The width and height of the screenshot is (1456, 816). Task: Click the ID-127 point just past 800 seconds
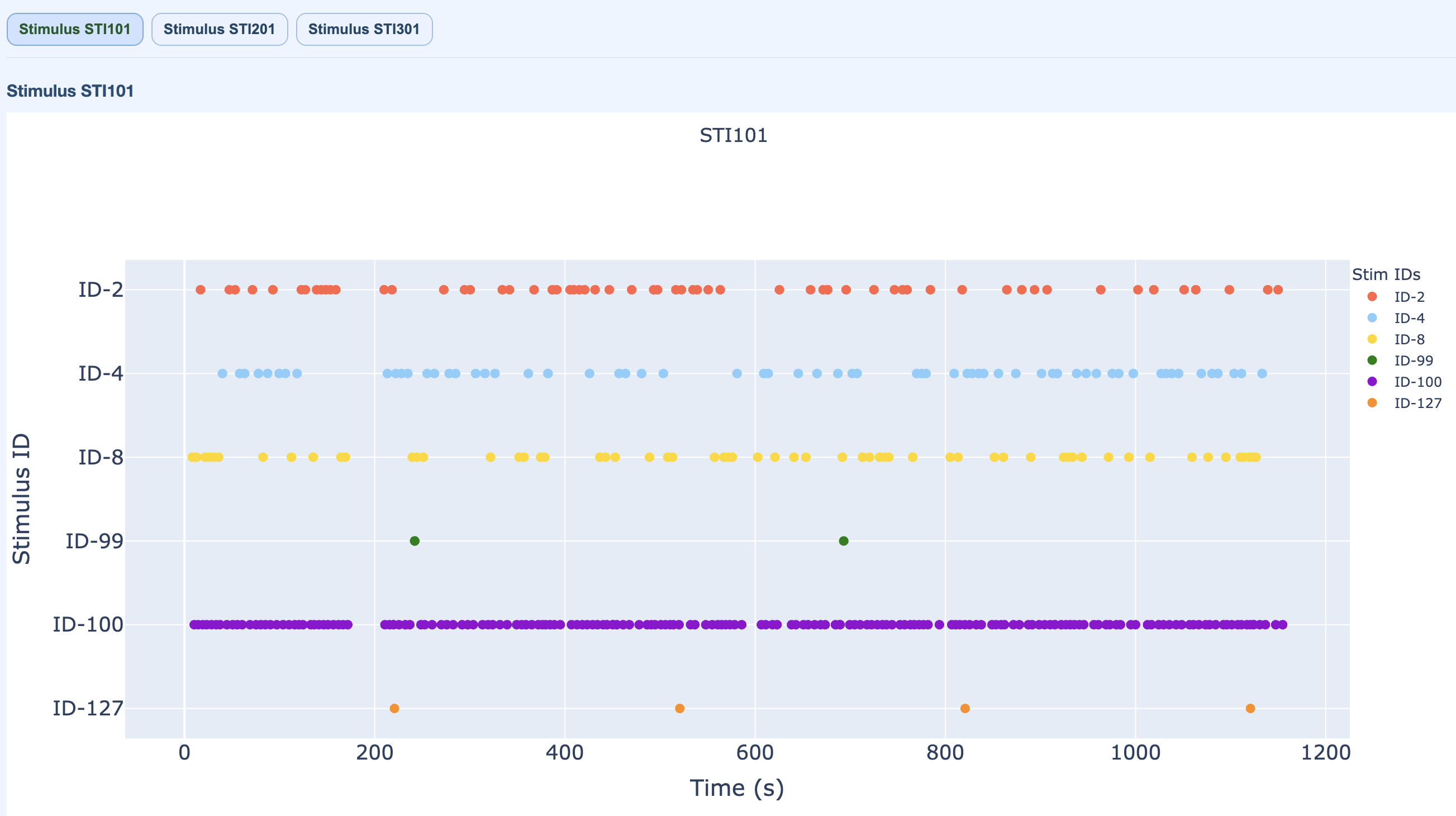pos(965,709)
